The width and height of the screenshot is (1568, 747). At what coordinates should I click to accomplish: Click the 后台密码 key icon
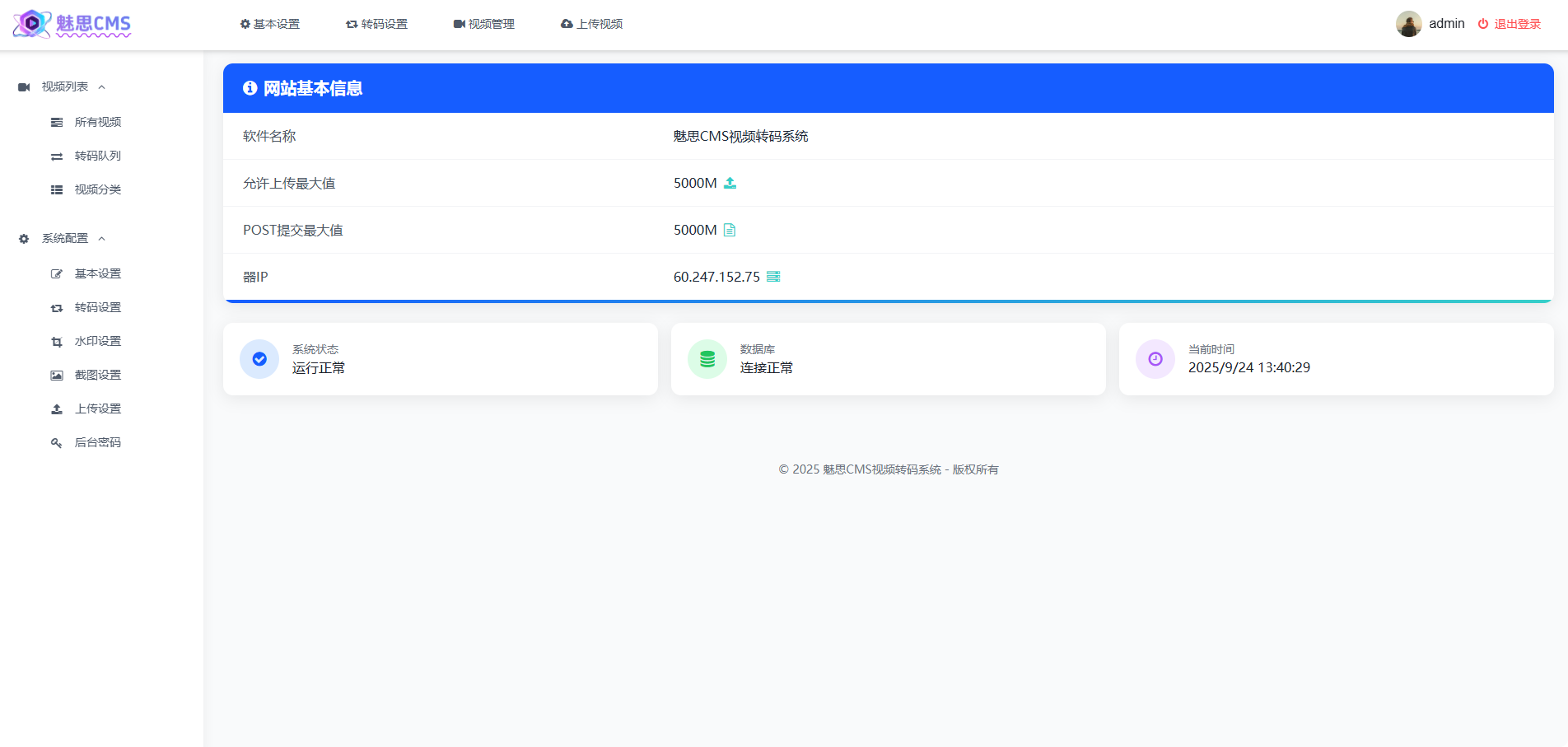[x=56, y=442]
